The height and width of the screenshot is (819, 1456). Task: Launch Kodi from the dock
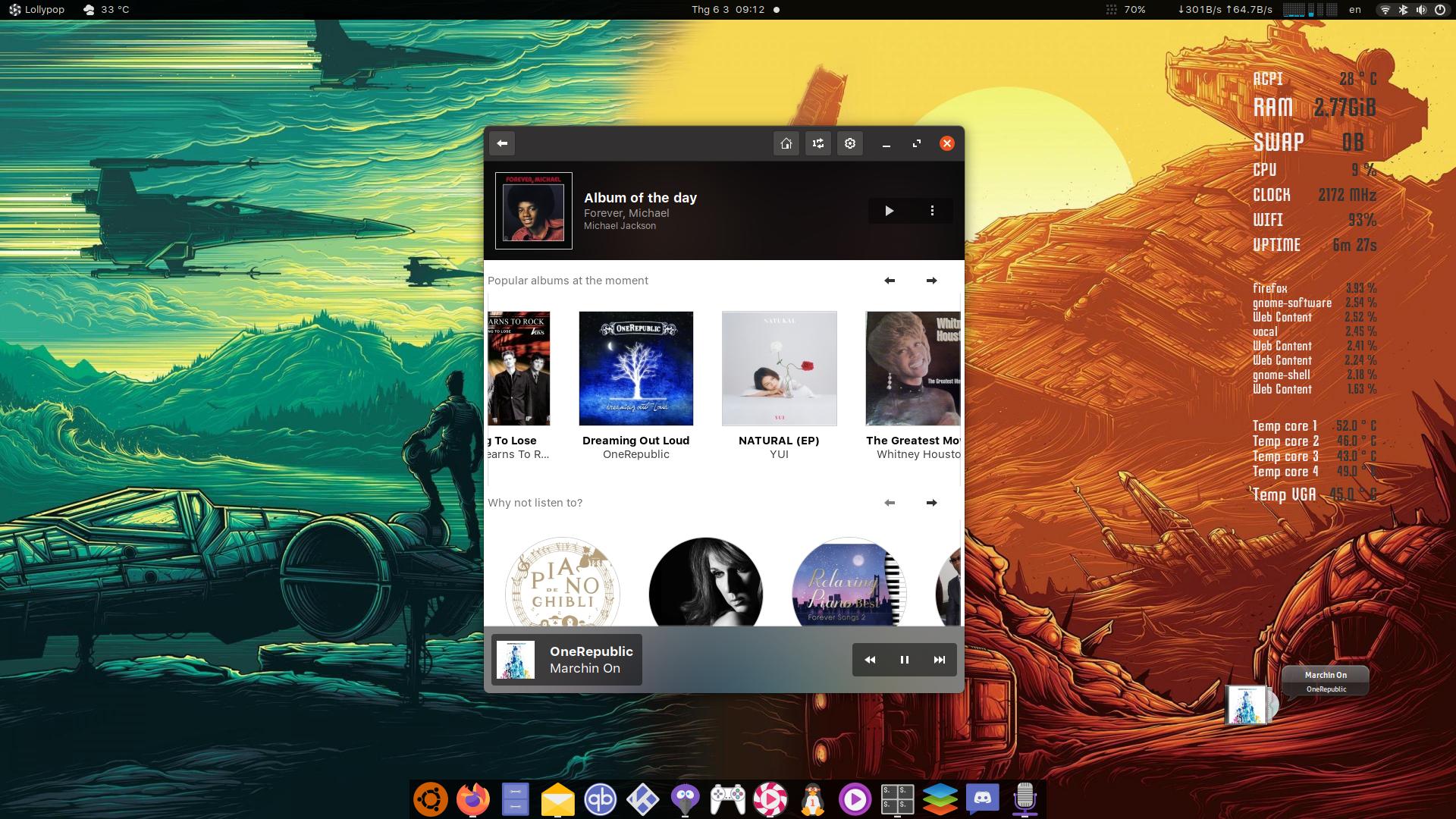[x=642, y=799]
